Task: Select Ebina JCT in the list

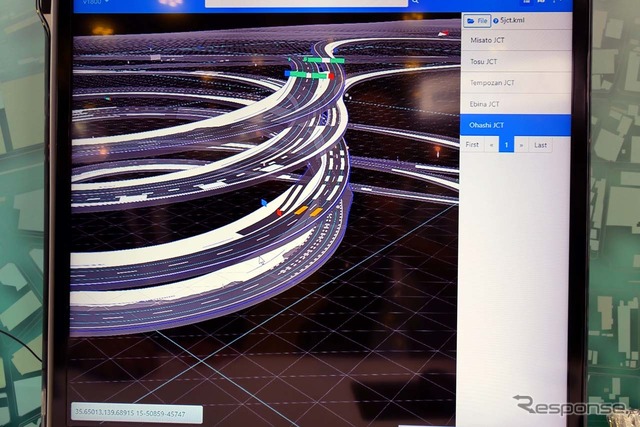Action: pyautogui.click(x=516, y=104)
